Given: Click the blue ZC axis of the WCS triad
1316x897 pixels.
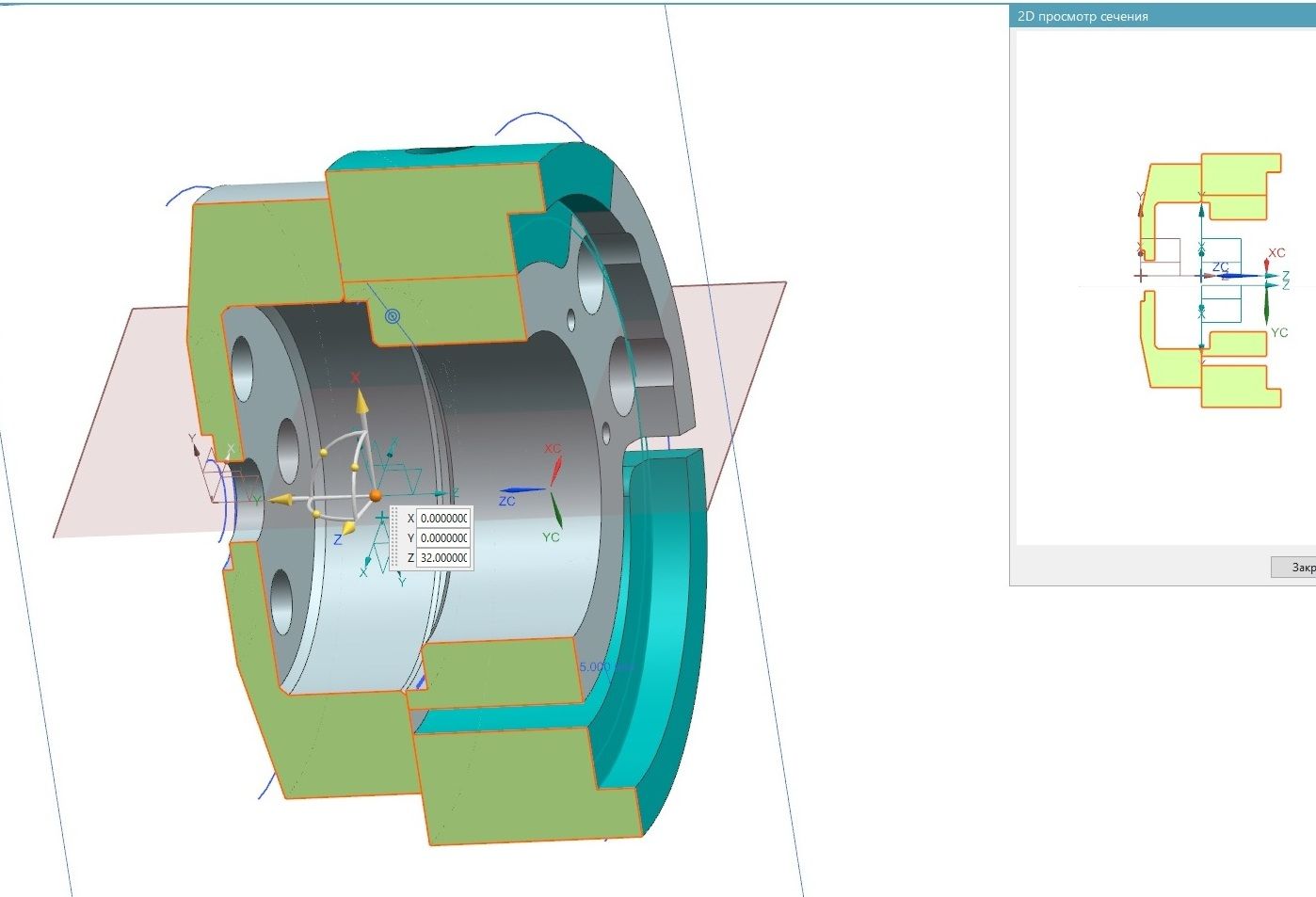Looking at the screenshot, I should (x=522, y=490).
